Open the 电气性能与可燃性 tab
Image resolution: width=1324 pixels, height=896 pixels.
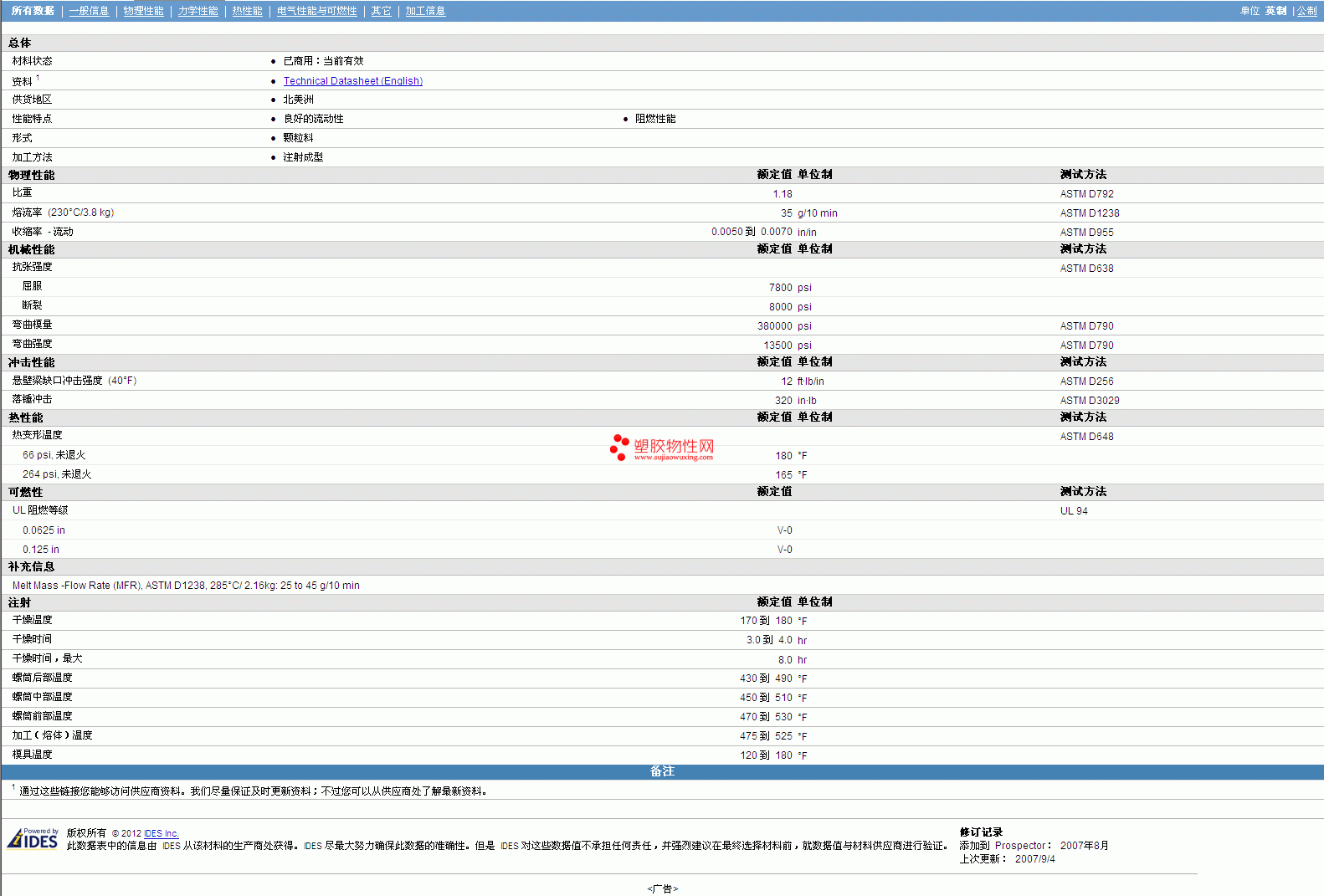coord(316,11)
